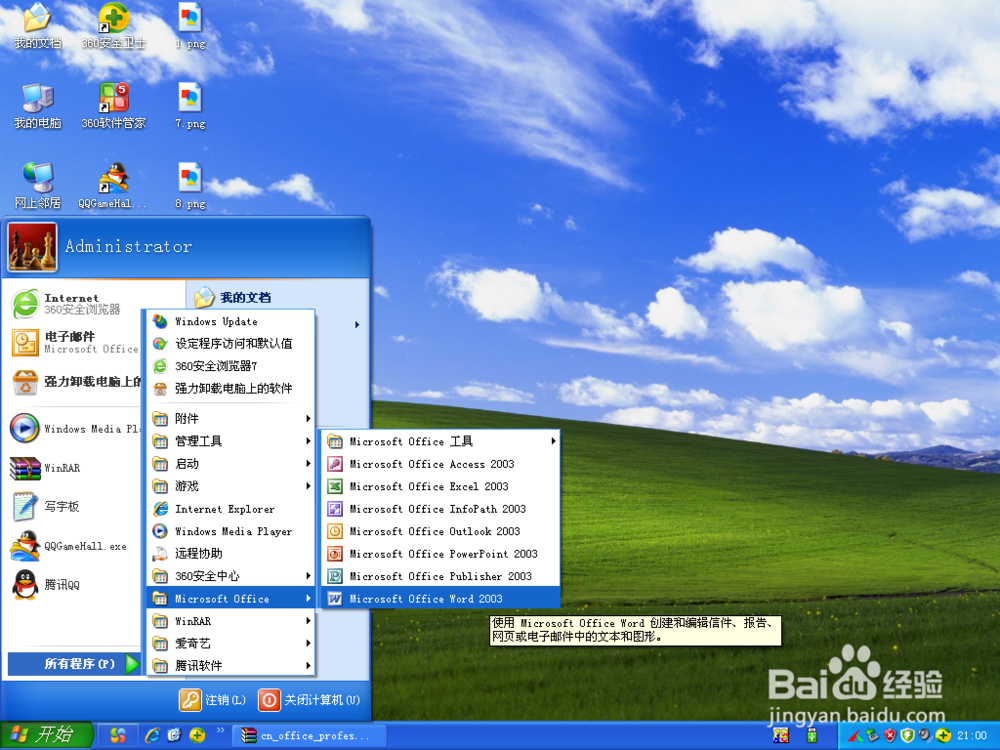Expand the 爱奇艺 folder

coord(231,643)
